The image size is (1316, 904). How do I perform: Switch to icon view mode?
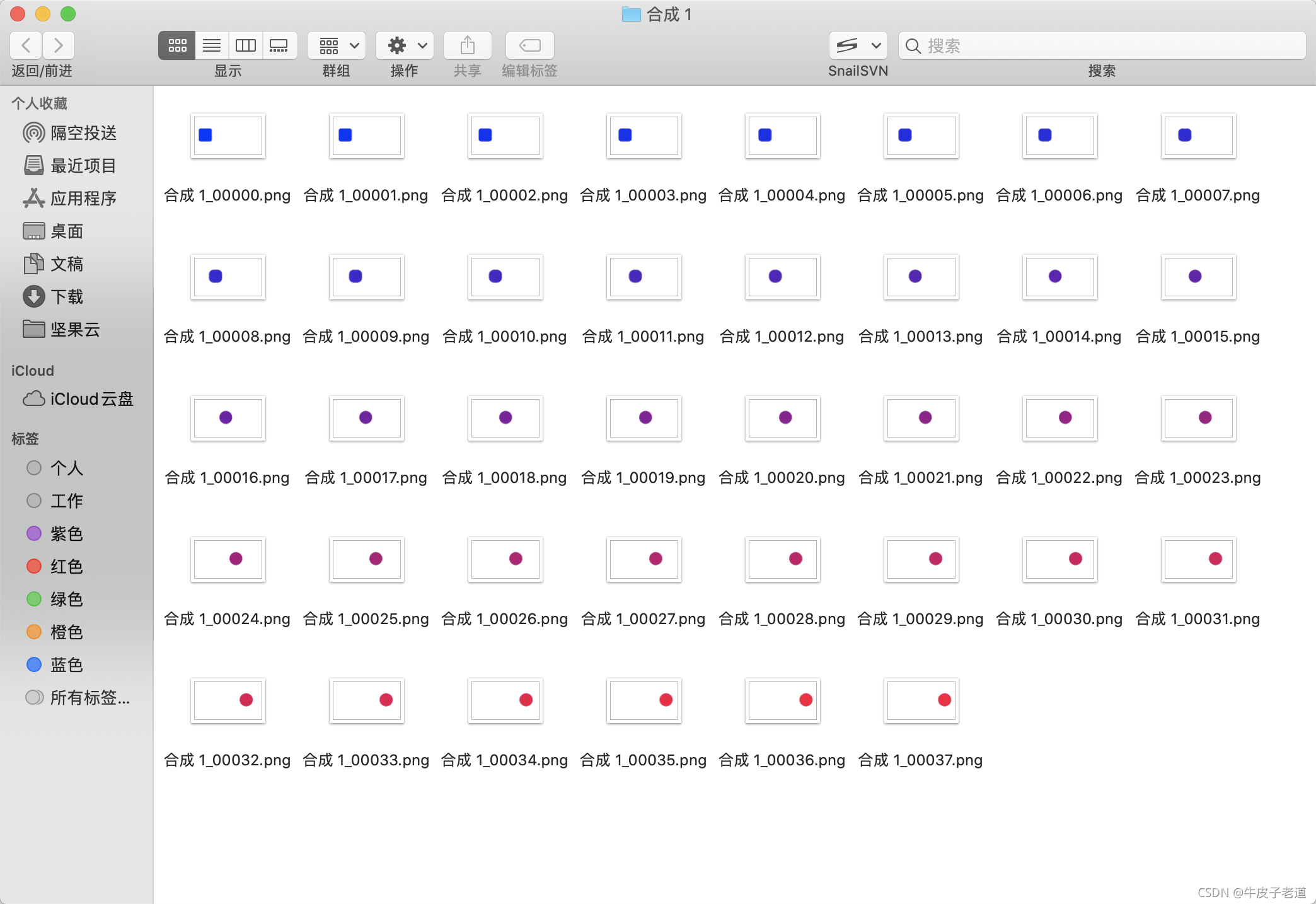pyautogui.click(x=177, y=45)
